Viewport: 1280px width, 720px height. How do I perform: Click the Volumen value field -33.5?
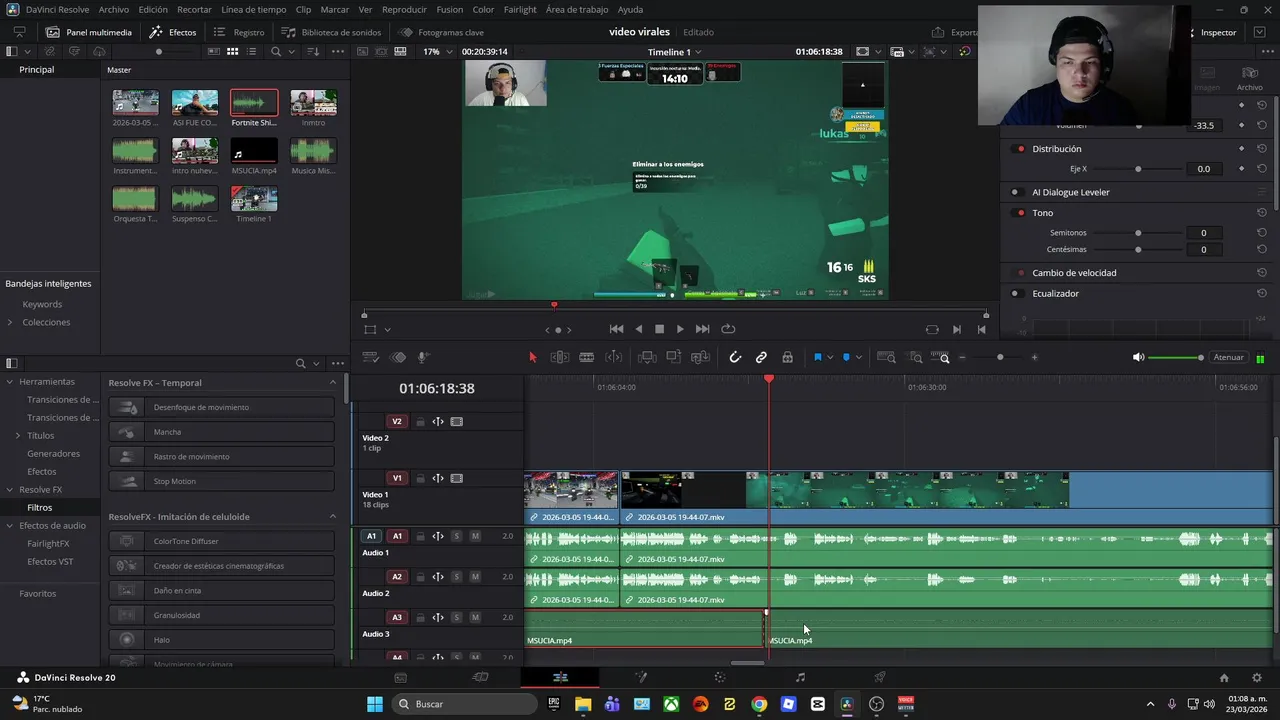[x=1204, y=126]
